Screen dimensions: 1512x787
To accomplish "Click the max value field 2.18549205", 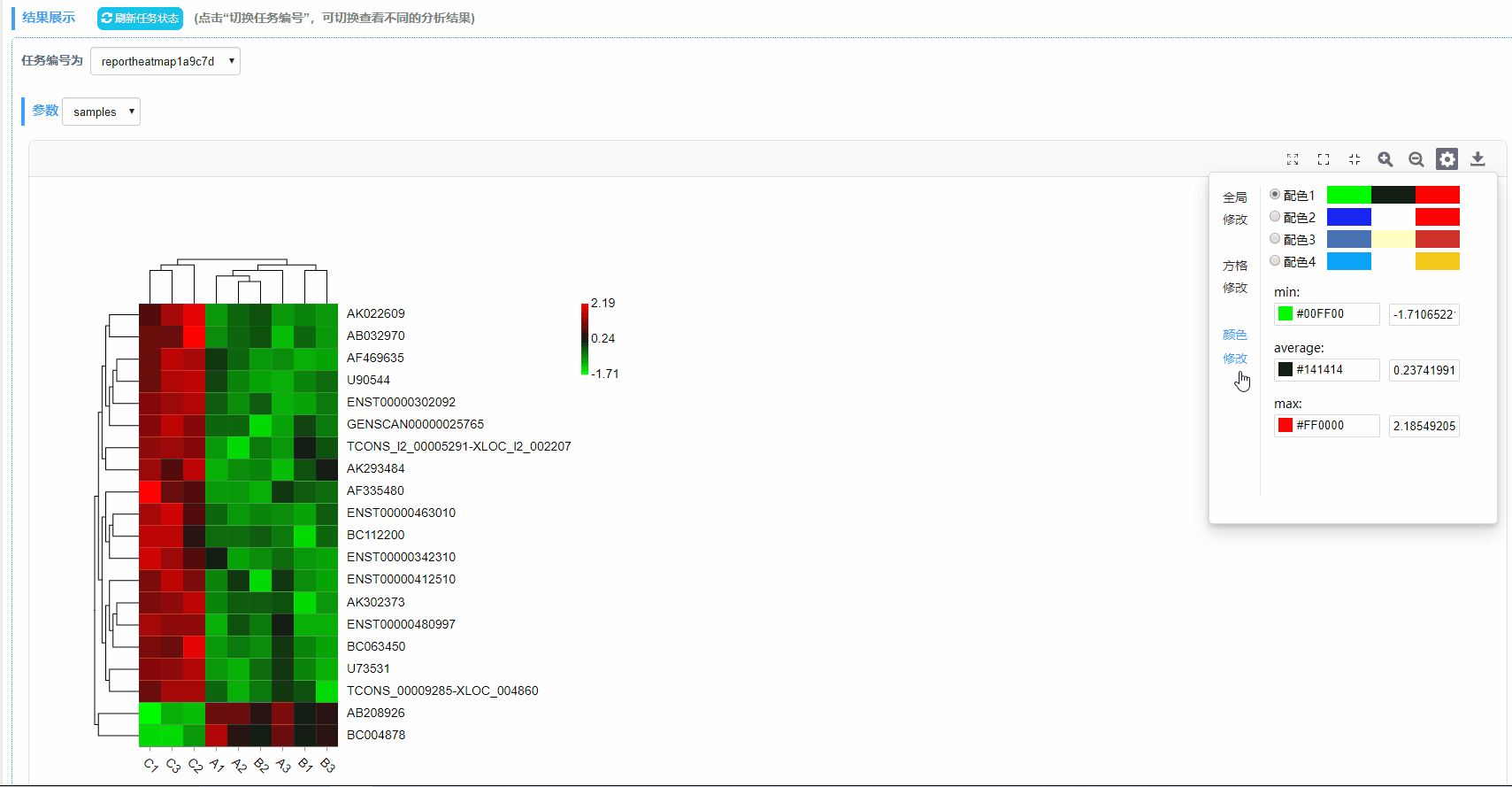I will (x=1424, y=426).
